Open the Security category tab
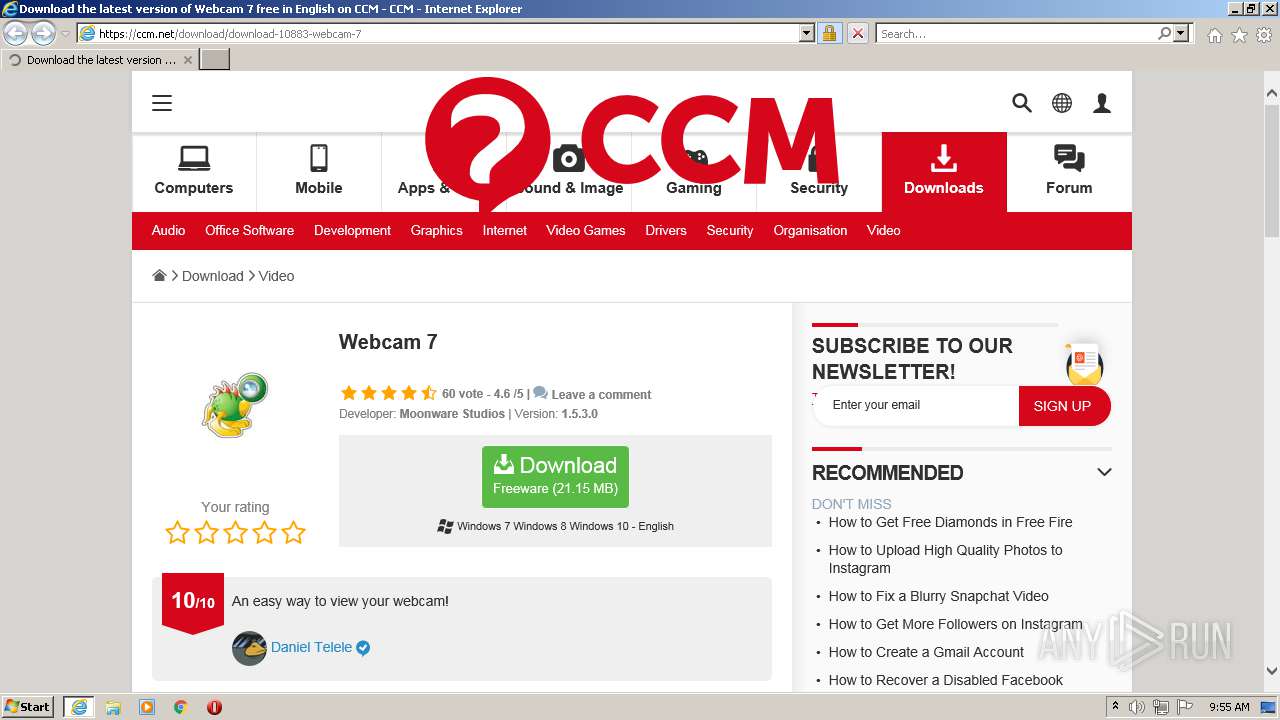The image size is (1280, 720). [819, 172]
